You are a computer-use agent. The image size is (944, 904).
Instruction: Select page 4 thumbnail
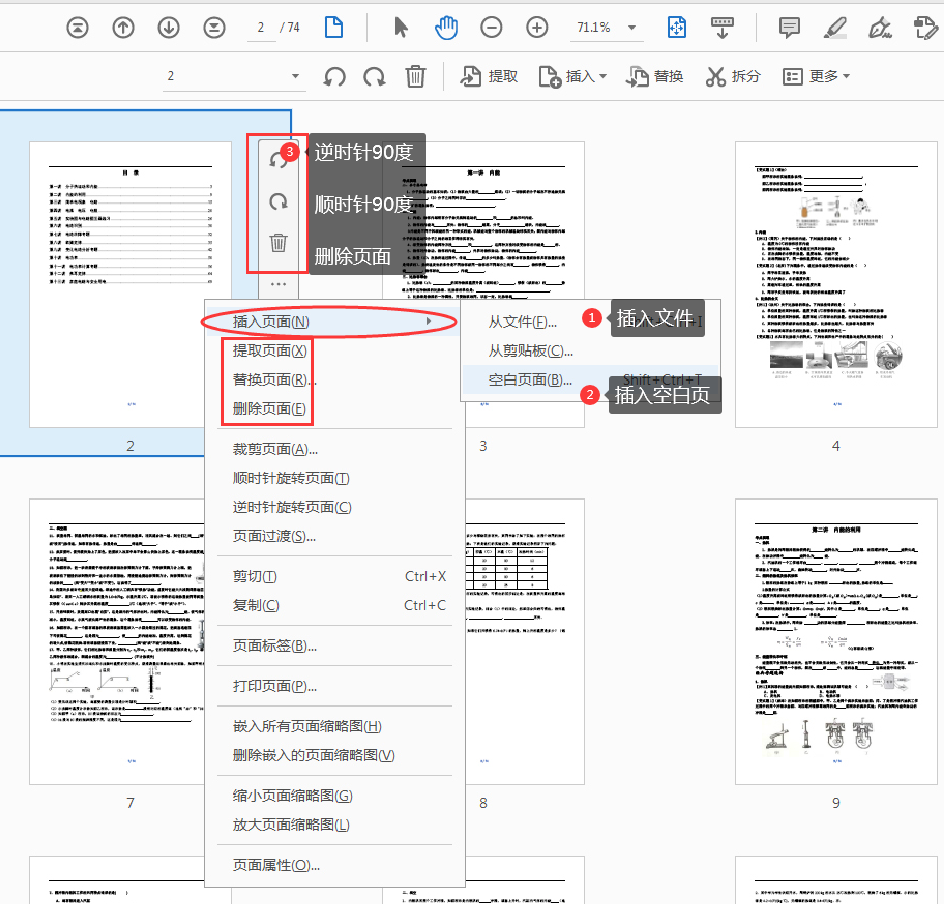836,284
